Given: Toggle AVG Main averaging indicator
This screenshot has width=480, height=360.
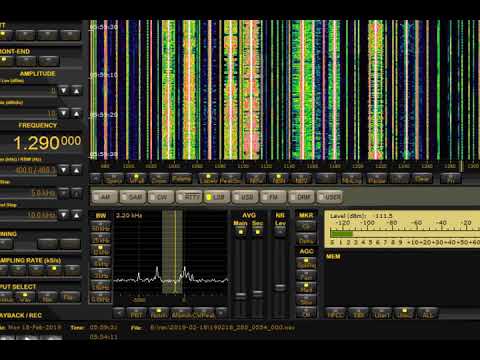Looking at the screenshot, I should (240, 231).
